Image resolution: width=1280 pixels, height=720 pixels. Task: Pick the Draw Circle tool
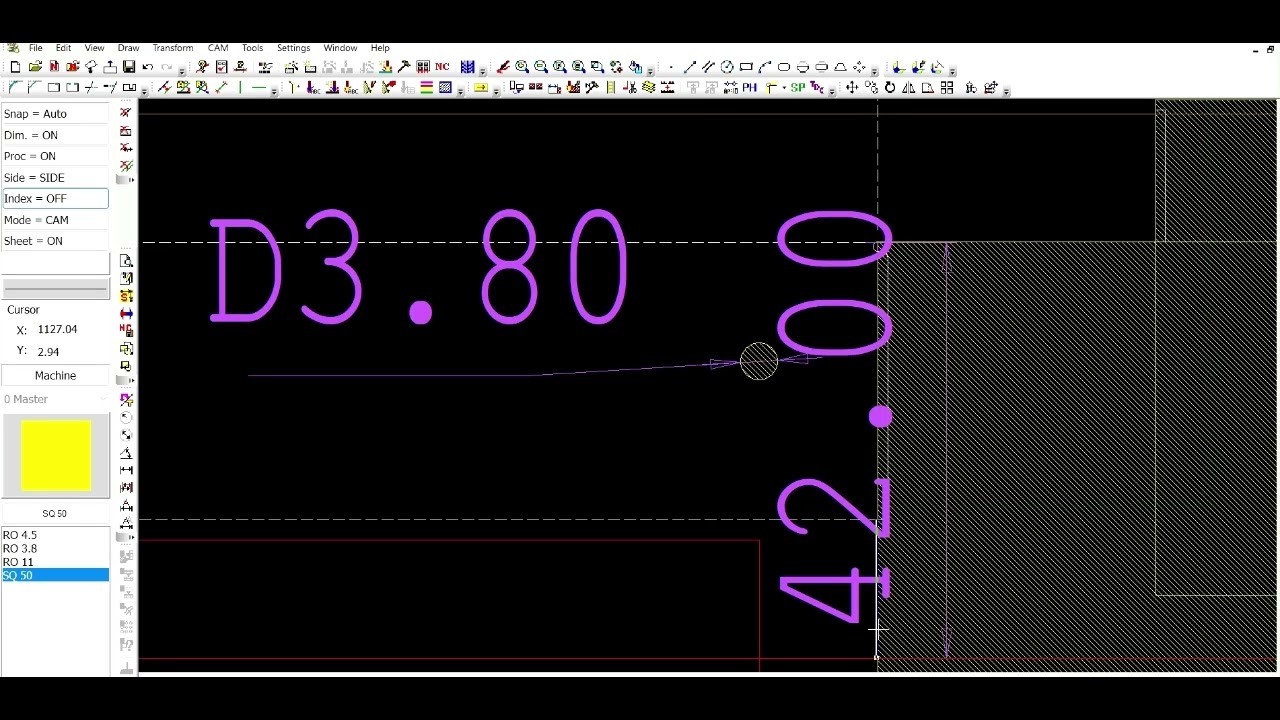[x=727, y=67]
